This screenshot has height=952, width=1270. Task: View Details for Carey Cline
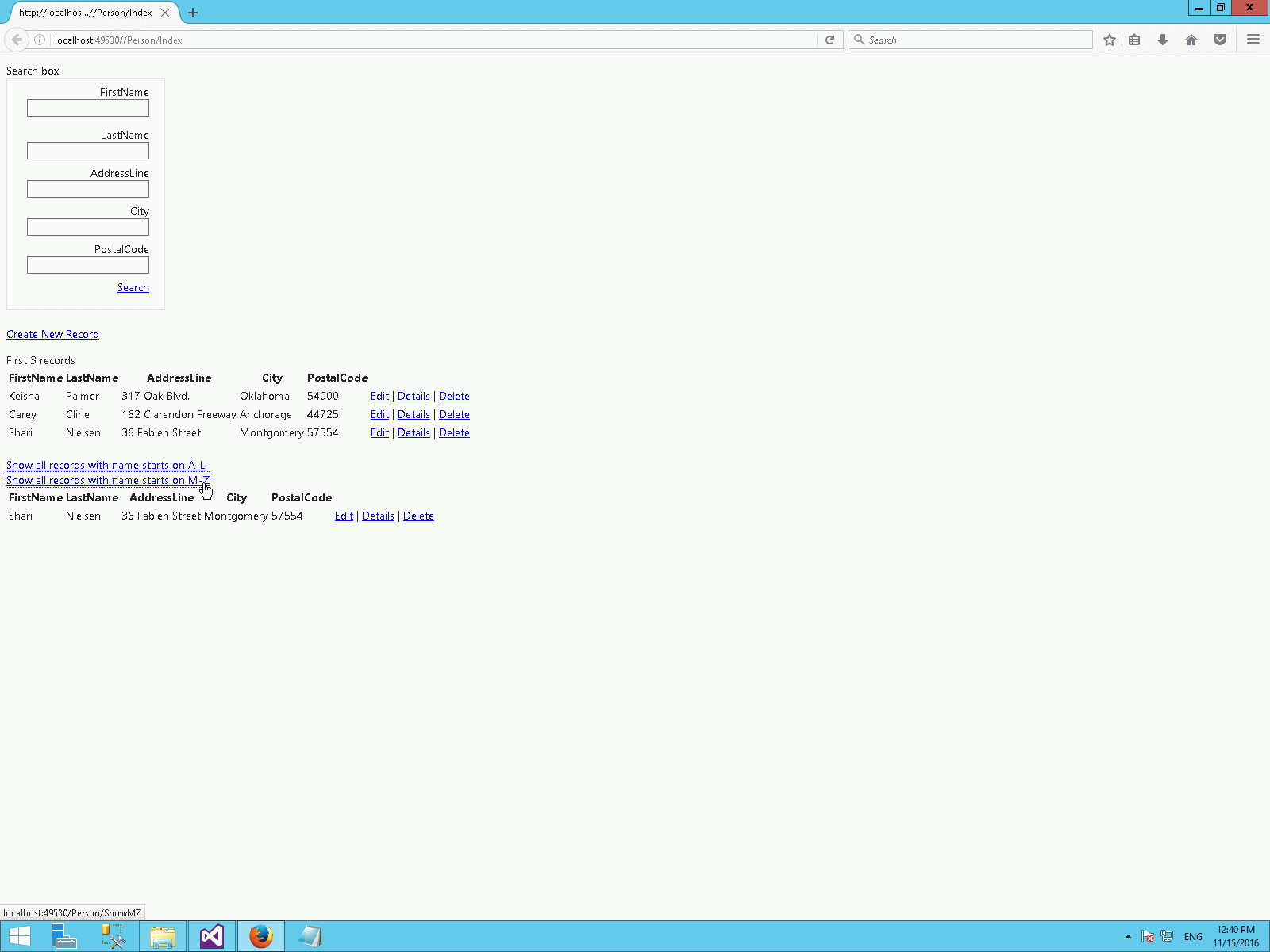pos(414,415)
